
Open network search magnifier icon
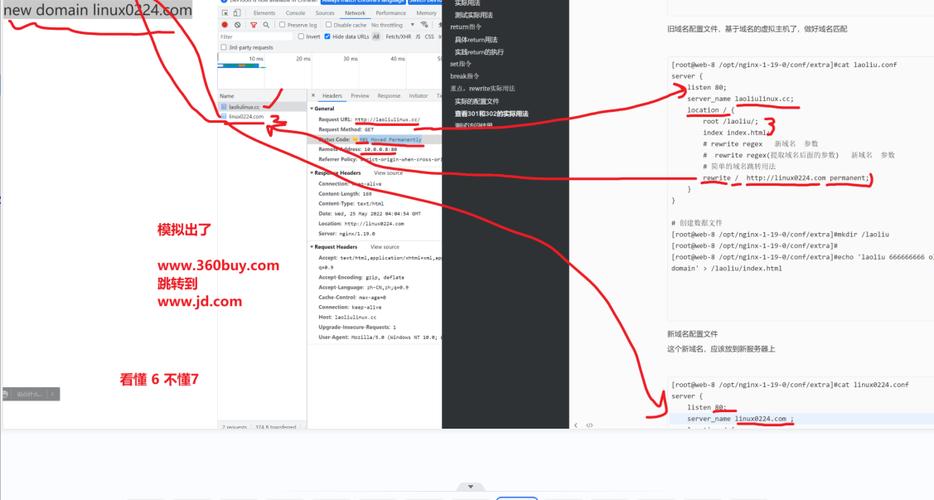[266, 25]
